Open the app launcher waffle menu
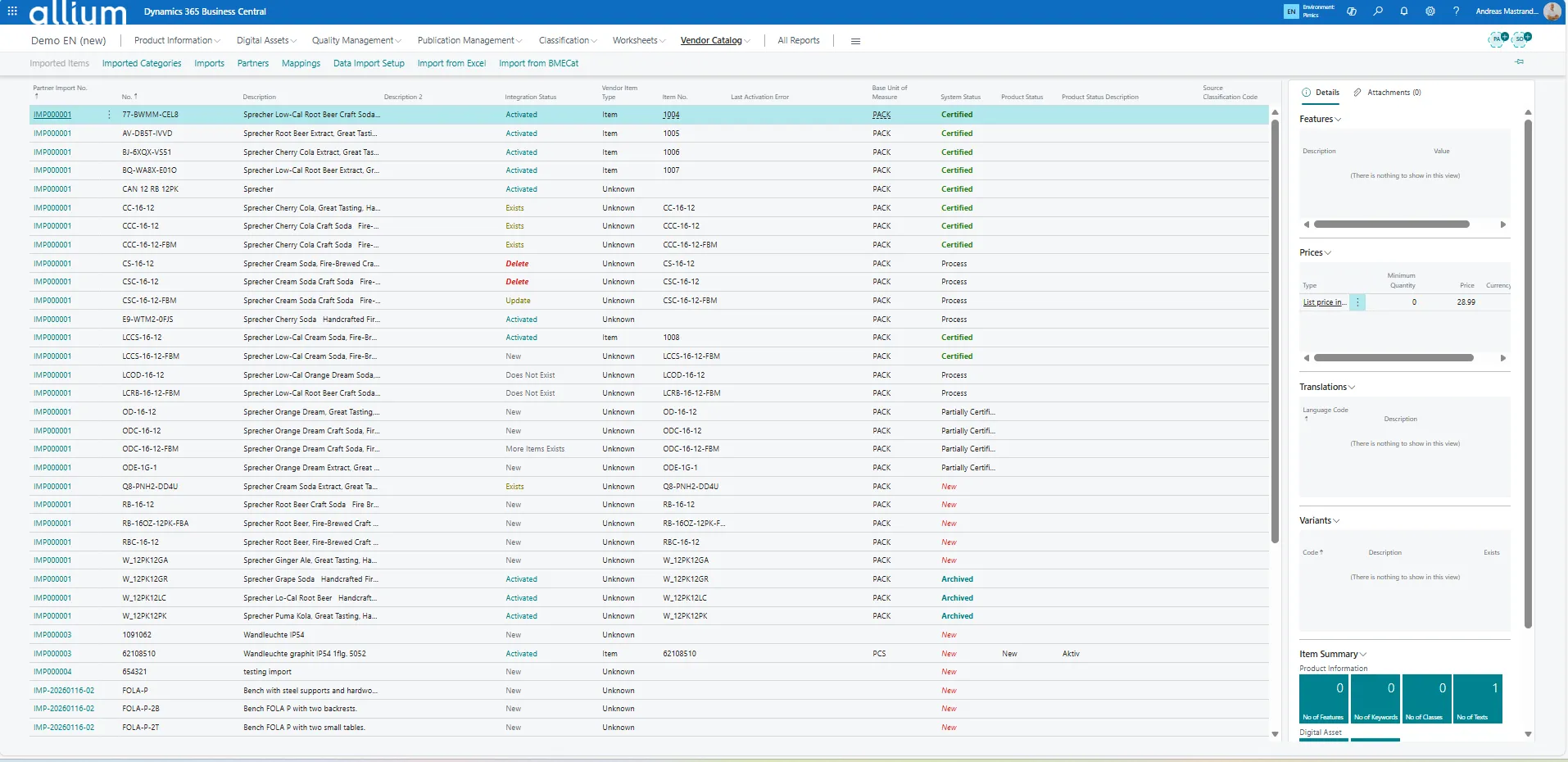Image resolution: width=1568 pixels, height=762 pixels. 12,11
